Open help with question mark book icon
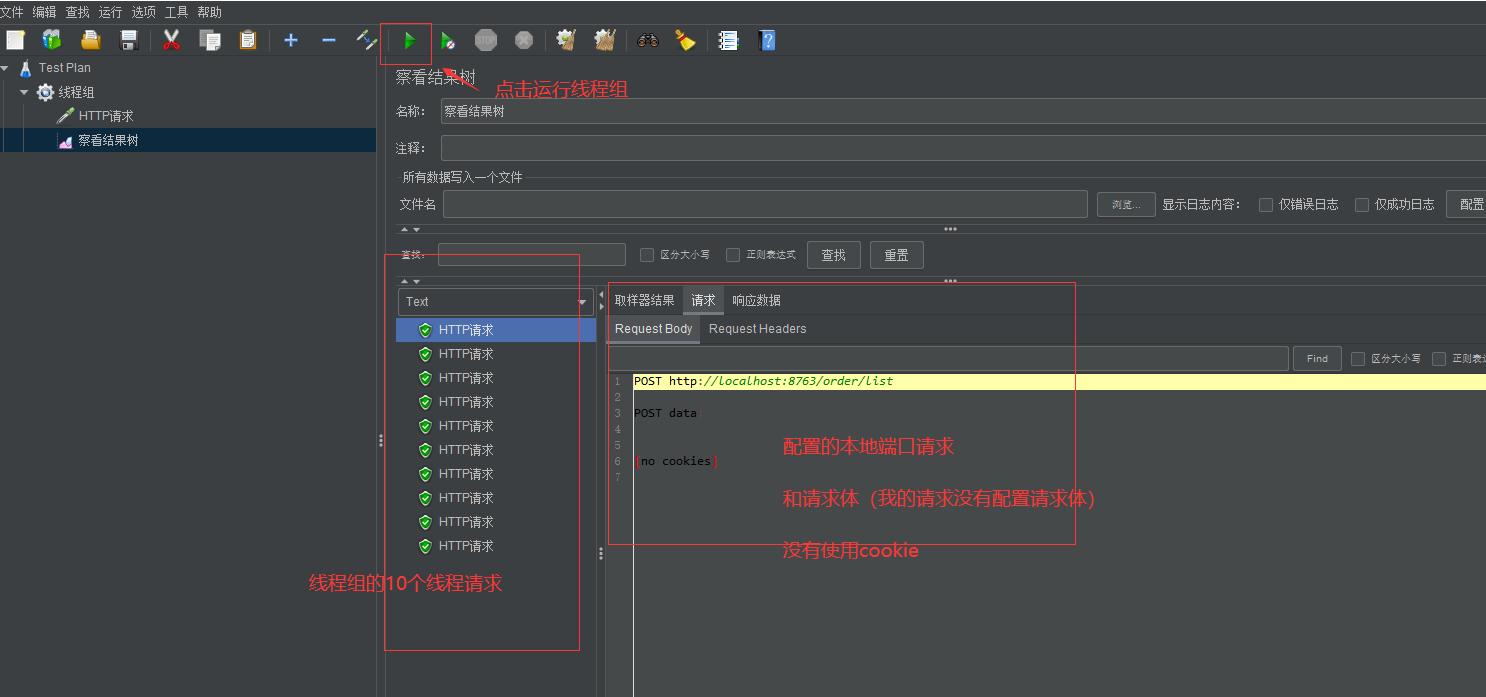This screenshot has width=1486, height=697. click(x=767, y=40)
